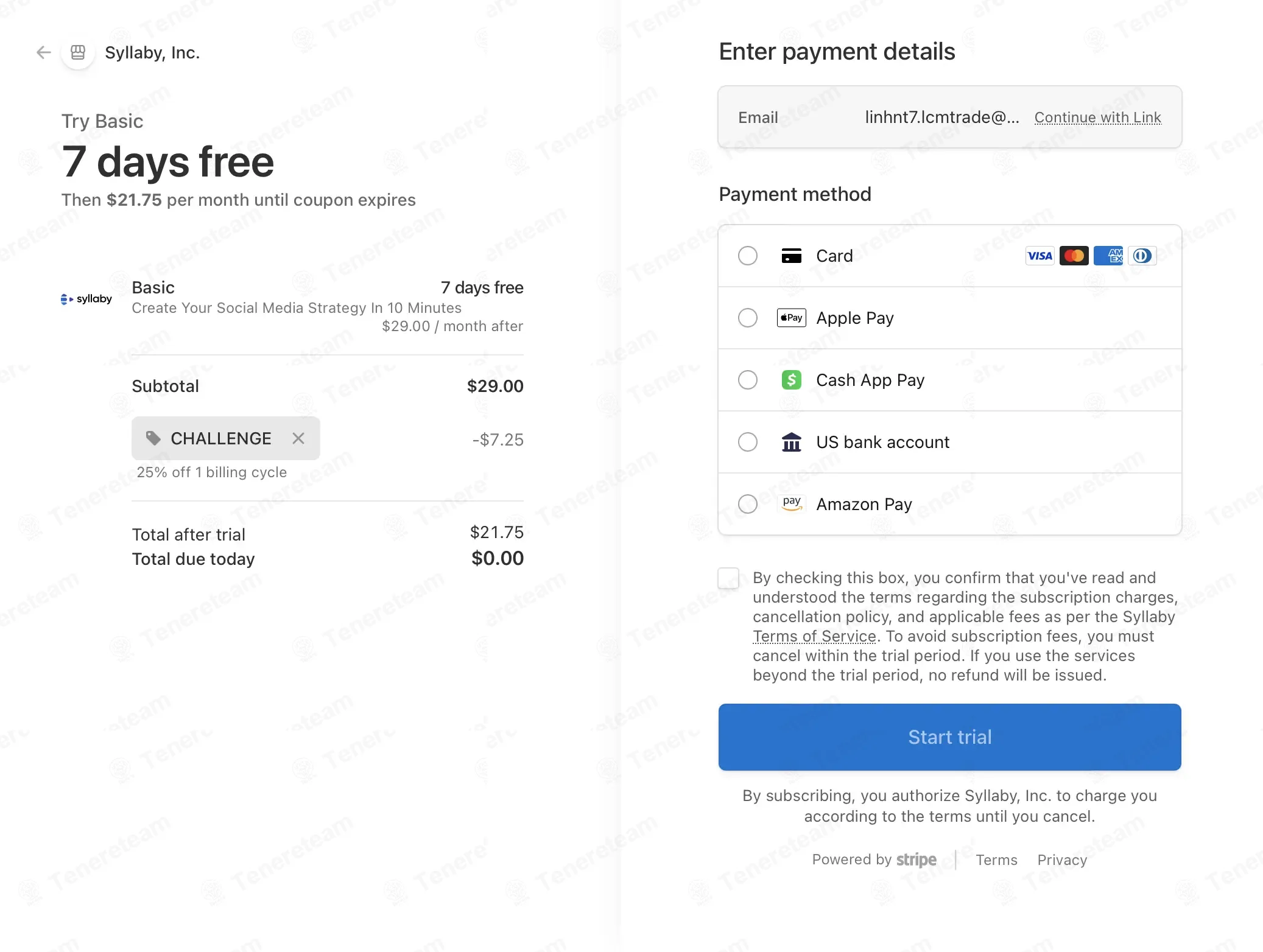
Task: Click the syllaby product logo
Action: pos(86,299)
